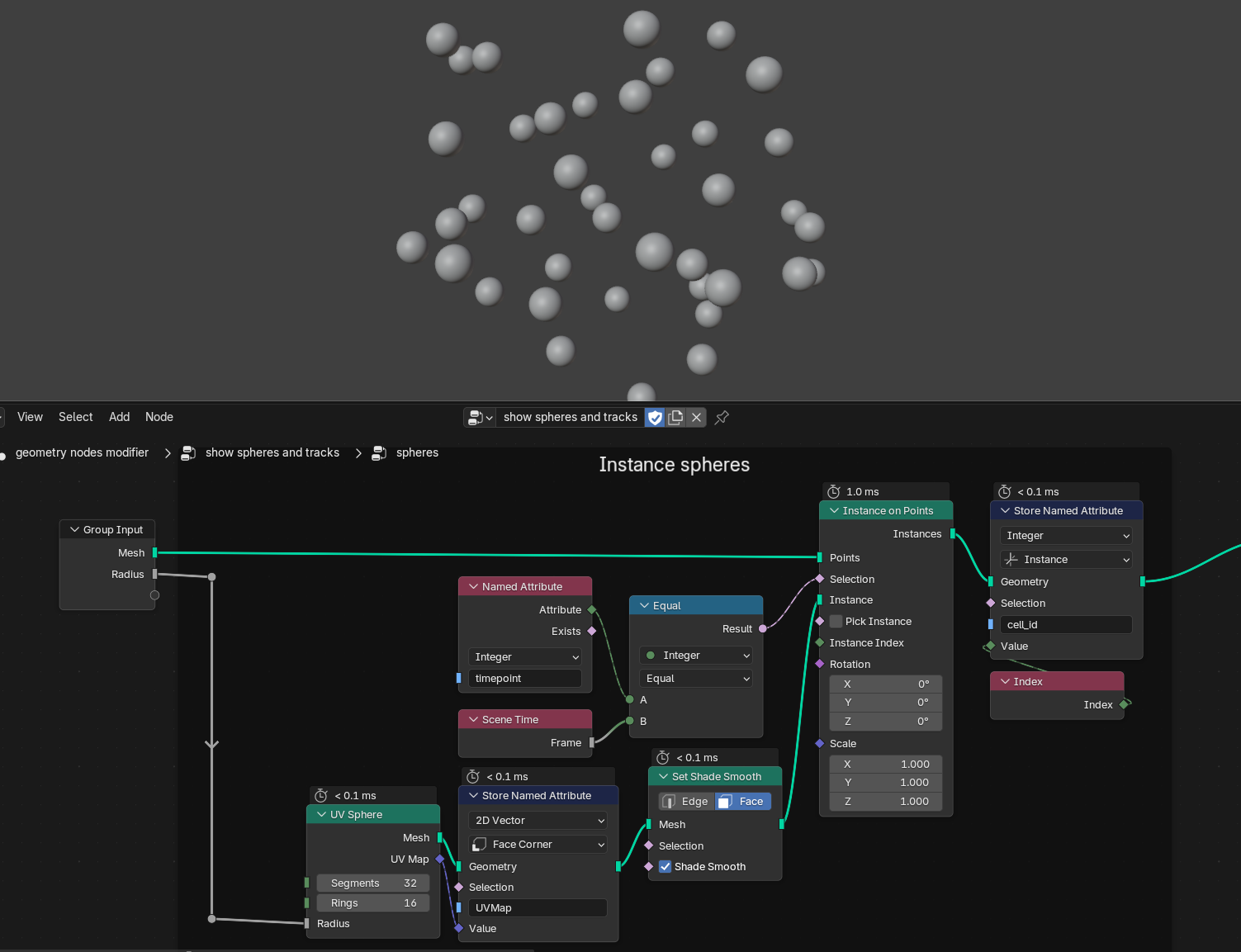The image size is (1241, 952).
Task: Open the Node menu
Action: (x=159, y=418)
